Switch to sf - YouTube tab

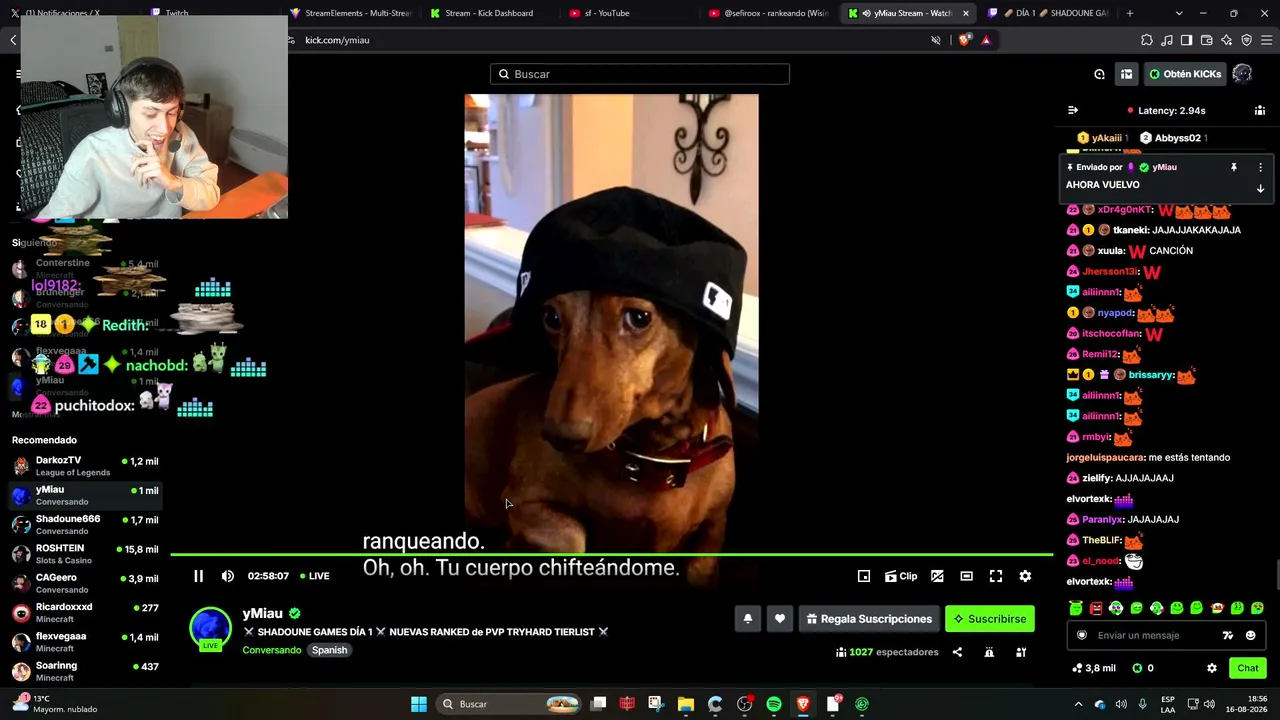pyautogui.click(x=627, y=13)
